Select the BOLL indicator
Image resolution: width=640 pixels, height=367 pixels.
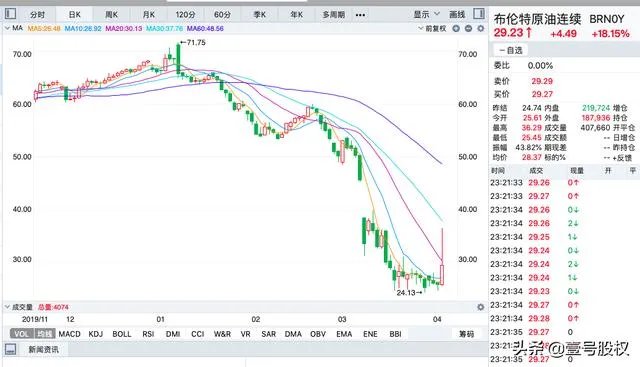pos(122,334)
